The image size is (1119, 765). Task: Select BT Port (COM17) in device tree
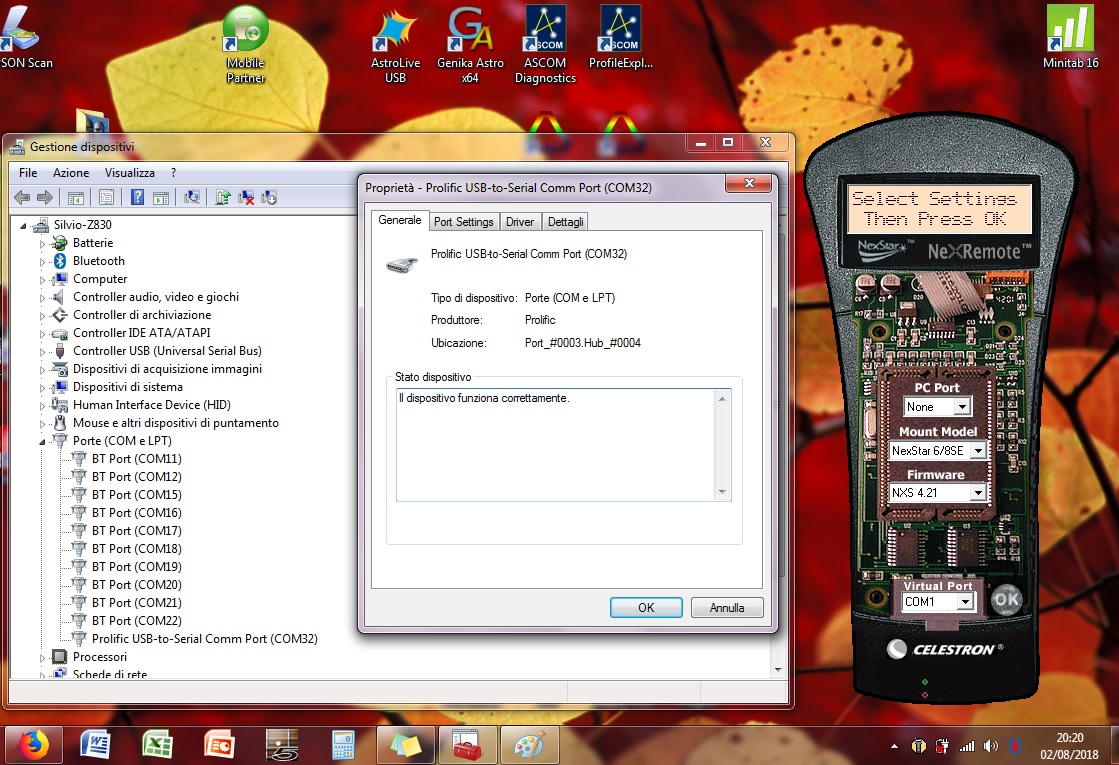coord(136,531)
